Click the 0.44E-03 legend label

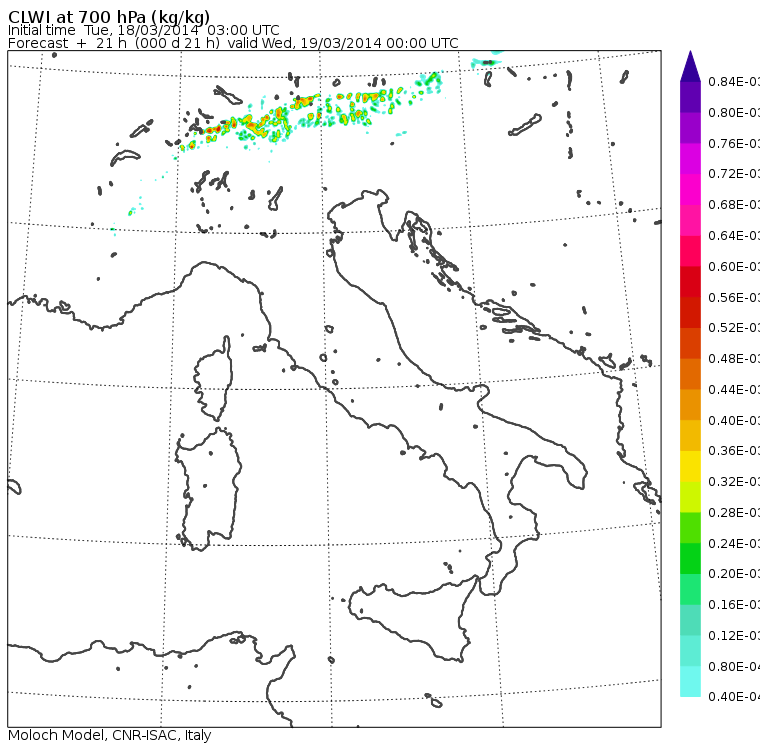coord(734,390)
